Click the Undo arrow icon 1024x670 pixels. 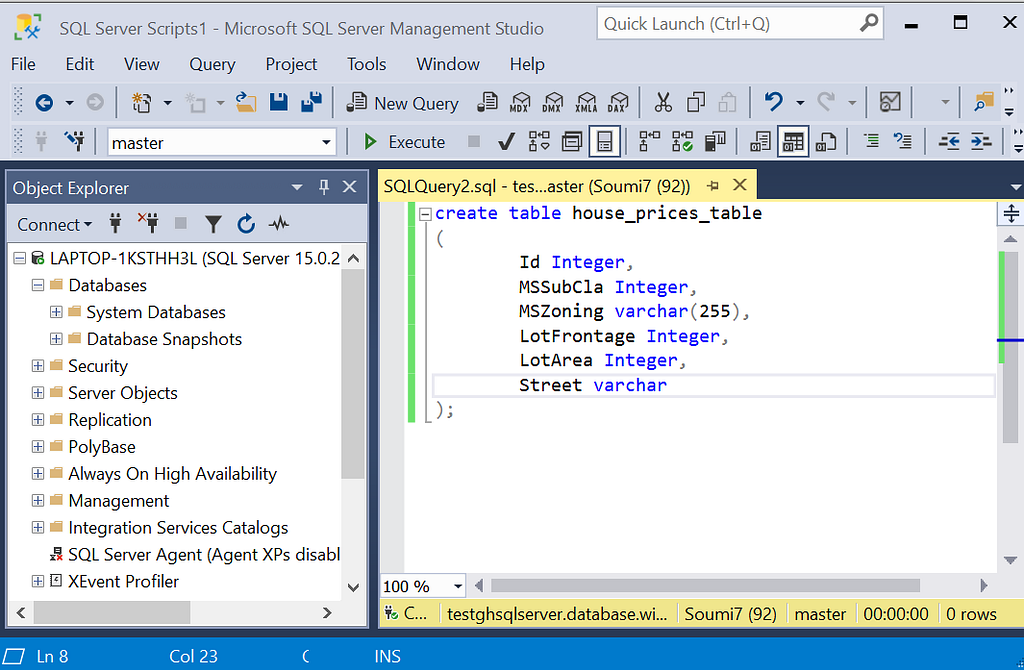[774, 103]
